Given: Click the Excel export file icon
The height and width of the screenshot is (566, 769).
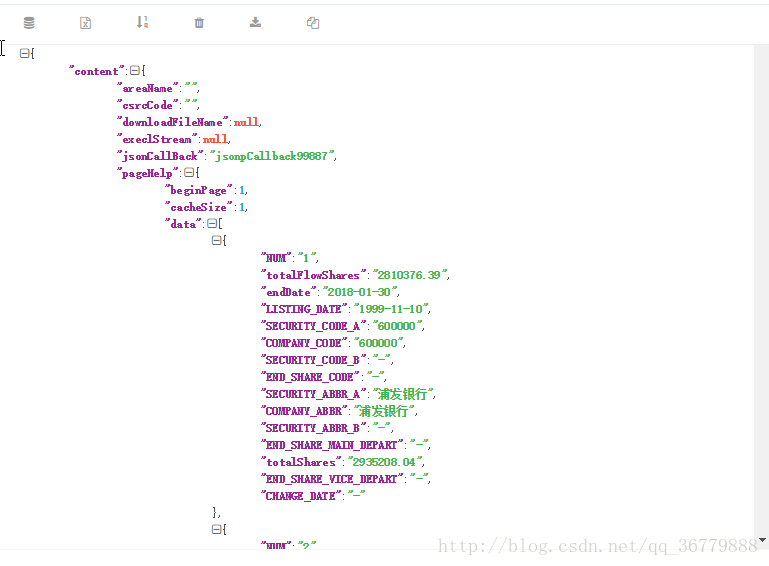Looking at the screenshot, I should [86, 22].
